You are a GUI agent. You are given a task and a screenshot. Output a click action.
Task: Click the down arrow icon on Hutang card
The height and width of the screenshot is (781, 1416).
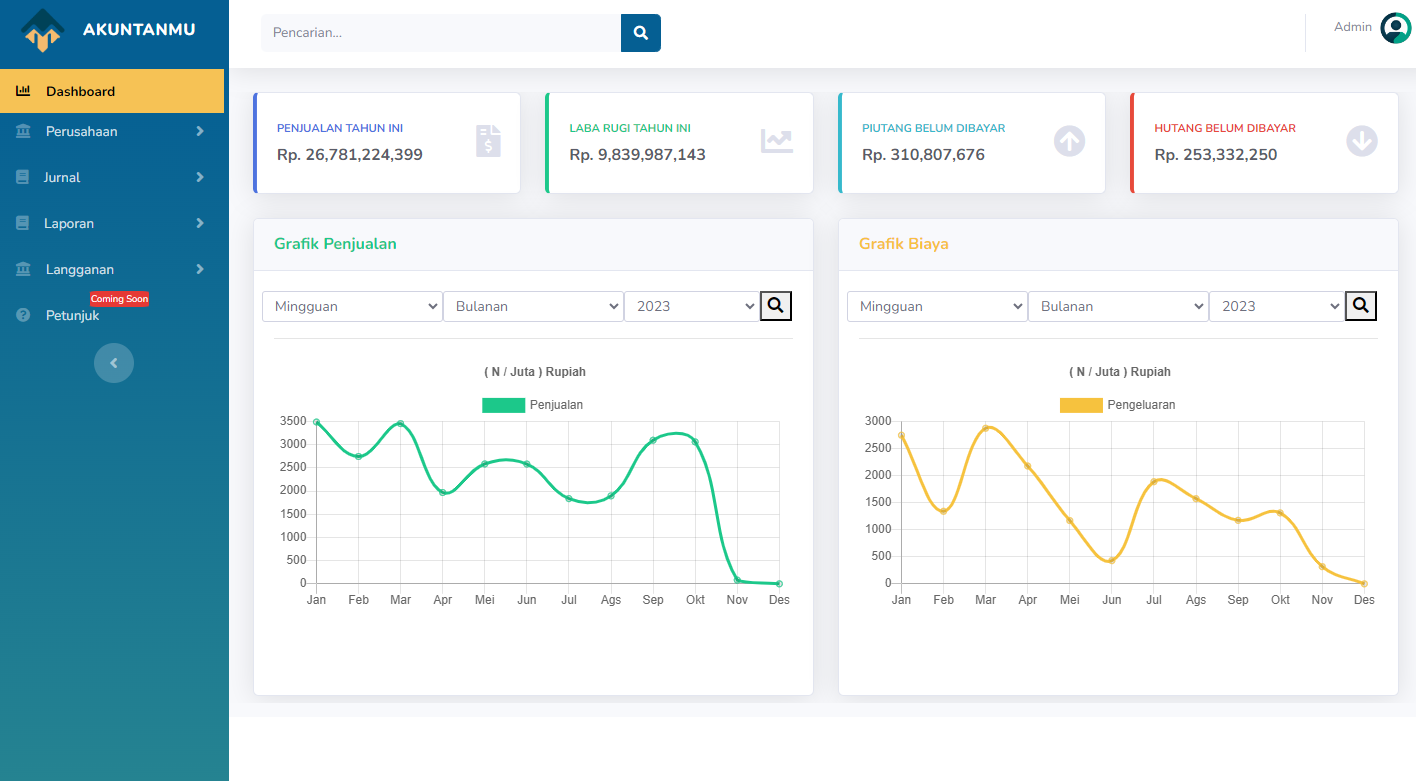point(1362,141)
